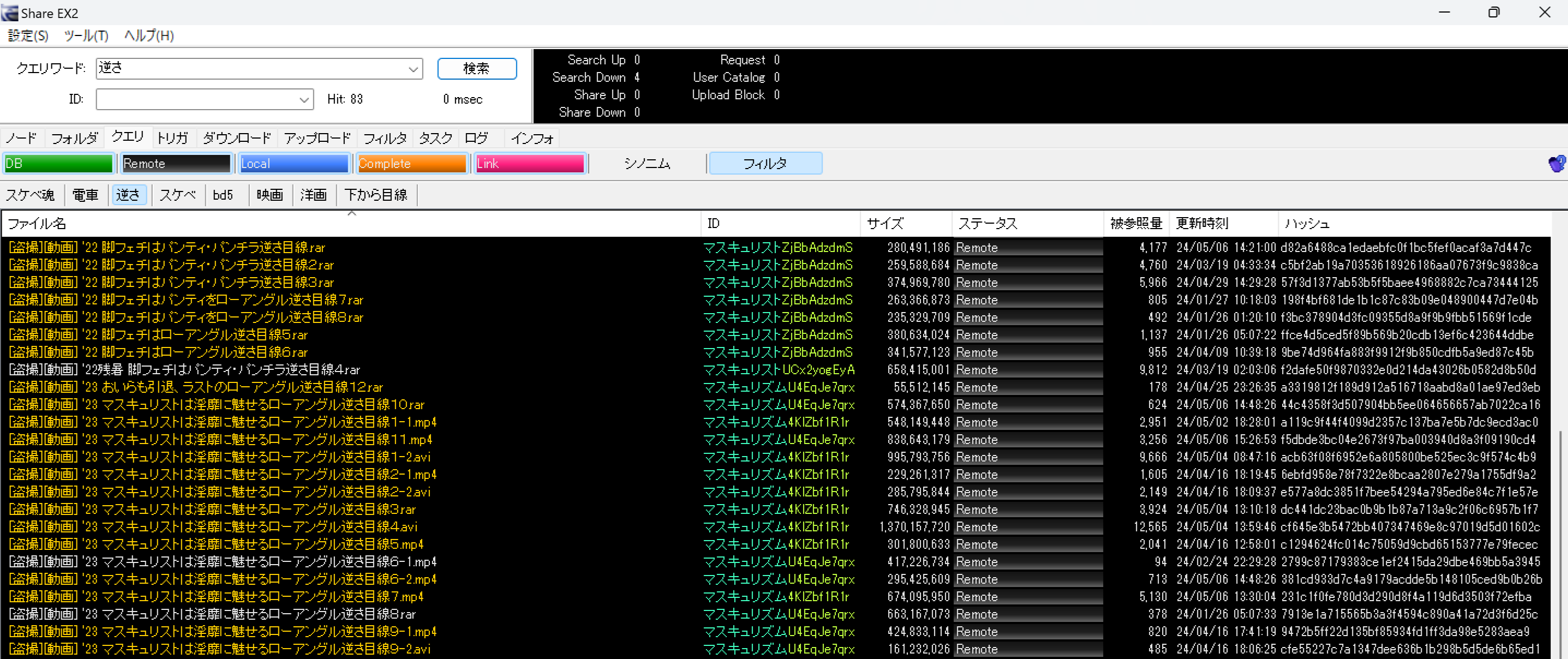Image resolution: width=1568 pixels, height=659 pixels.
Task: Click the フィルタ button beside シノニム
Action: point(765,163)
